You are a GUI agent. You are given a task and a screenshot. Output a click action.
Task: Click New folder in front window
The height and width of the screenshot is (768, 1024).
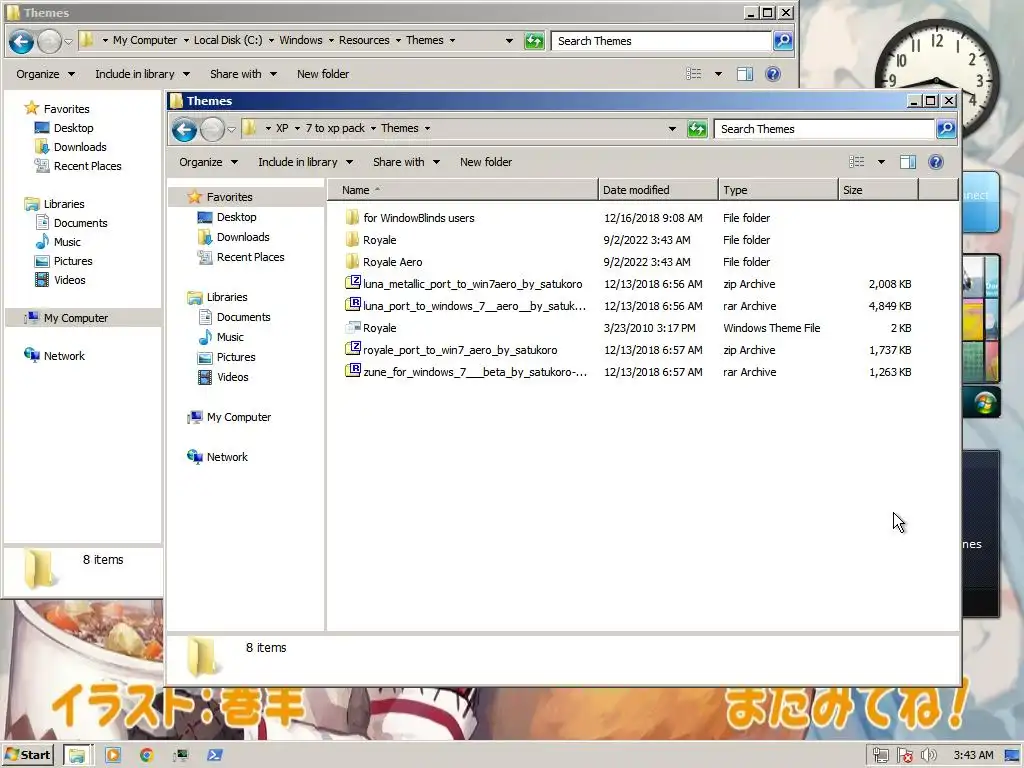pos(485,162)
